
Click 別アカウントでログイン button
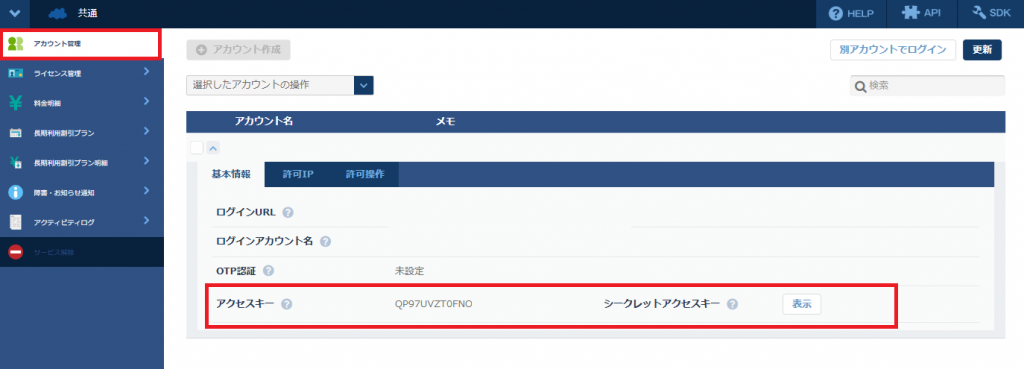tap(893, 50)
